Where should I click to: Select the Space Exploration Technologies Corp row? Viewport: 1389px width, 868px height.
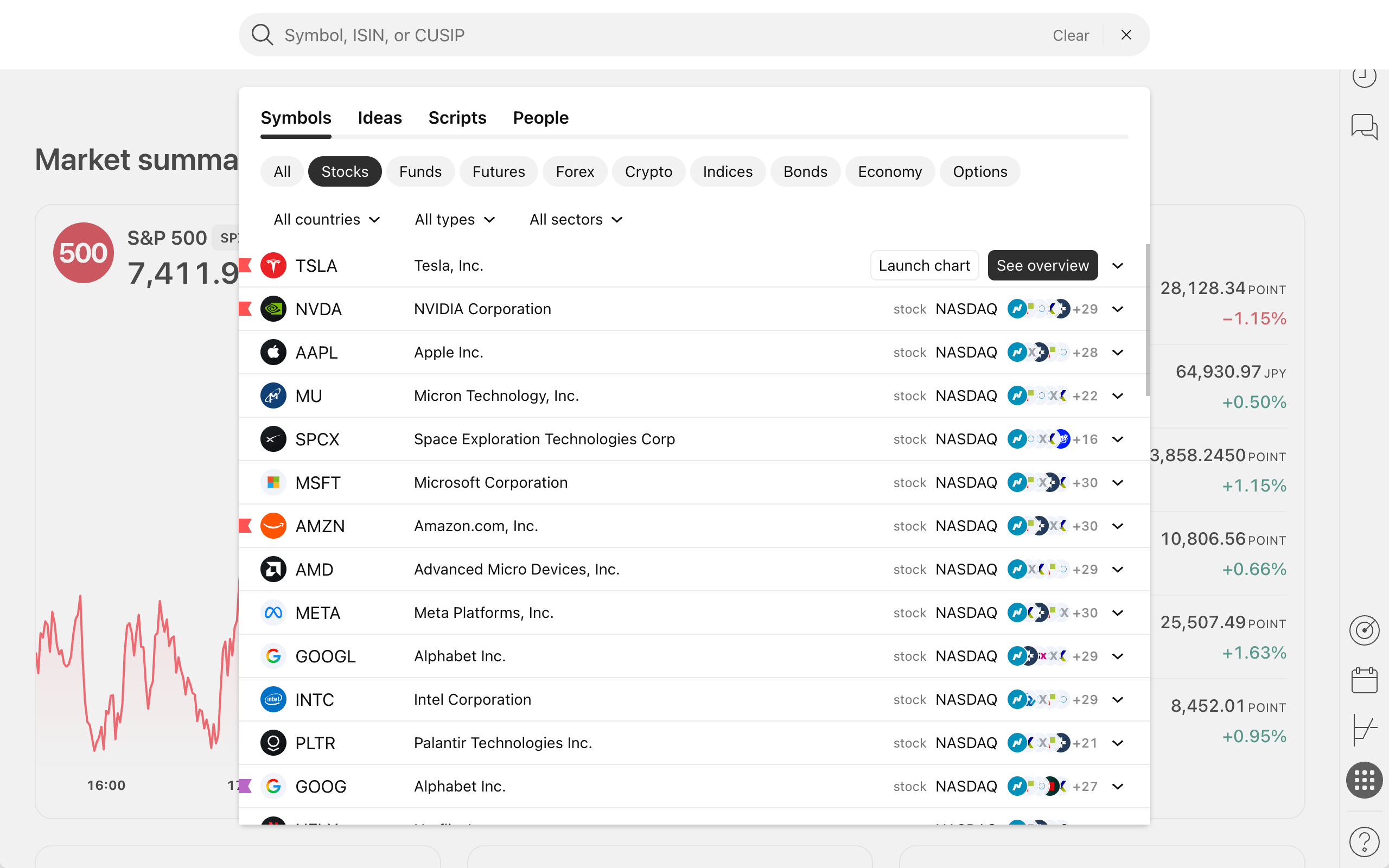point(694,439)
